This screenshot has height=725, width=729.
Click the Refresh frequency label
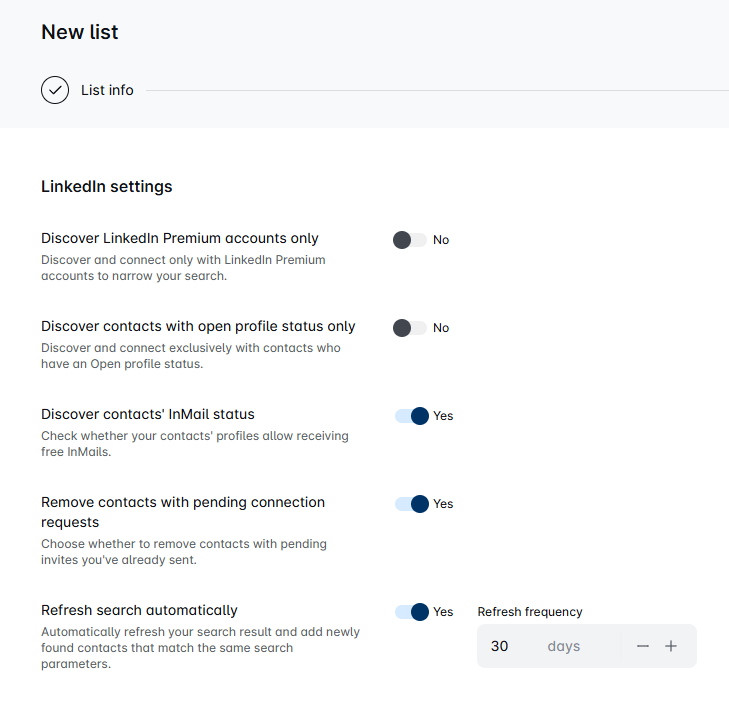click(x=530, y=612)
